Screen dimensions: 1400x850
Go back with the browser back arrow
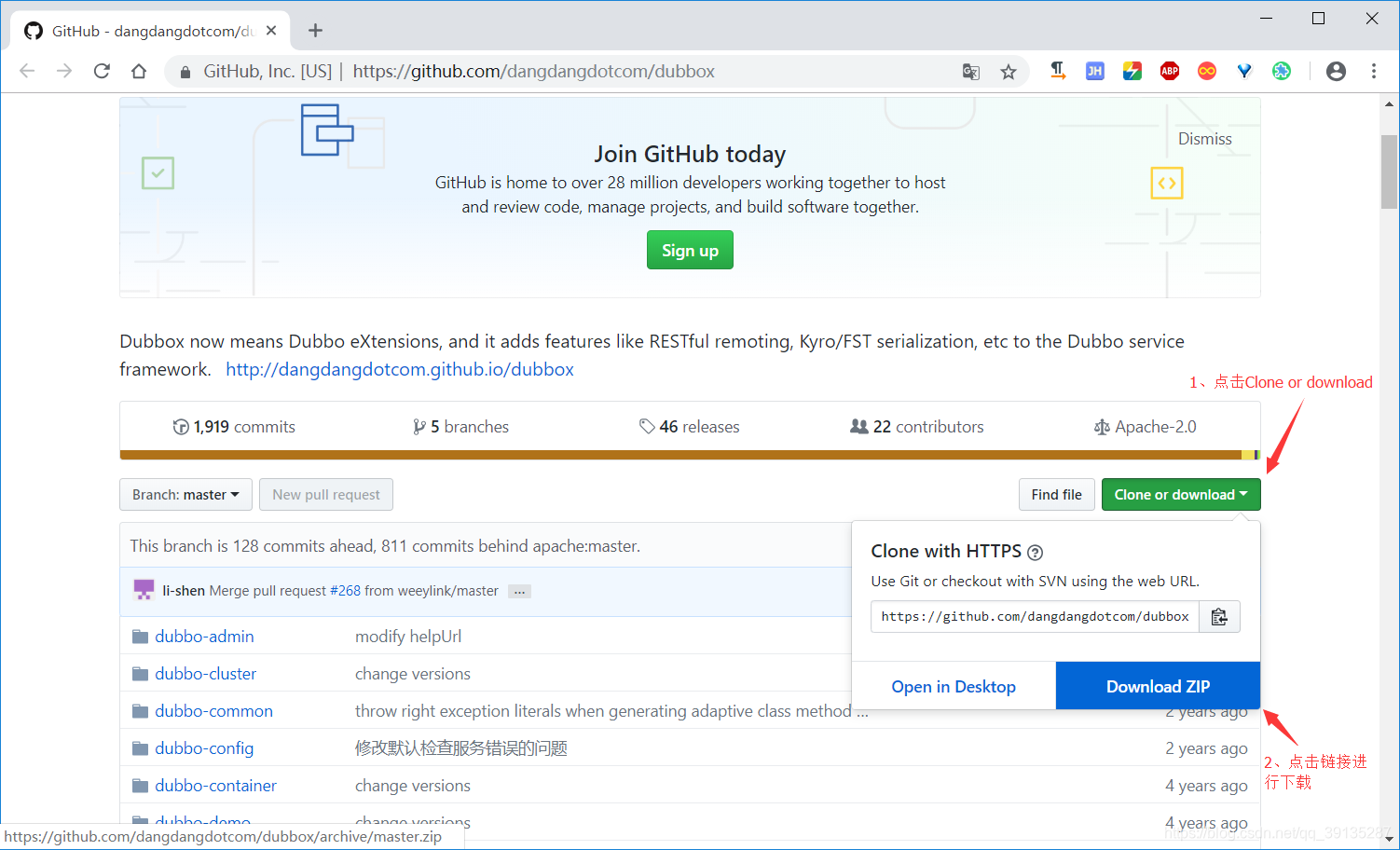(x=27, y=71)
